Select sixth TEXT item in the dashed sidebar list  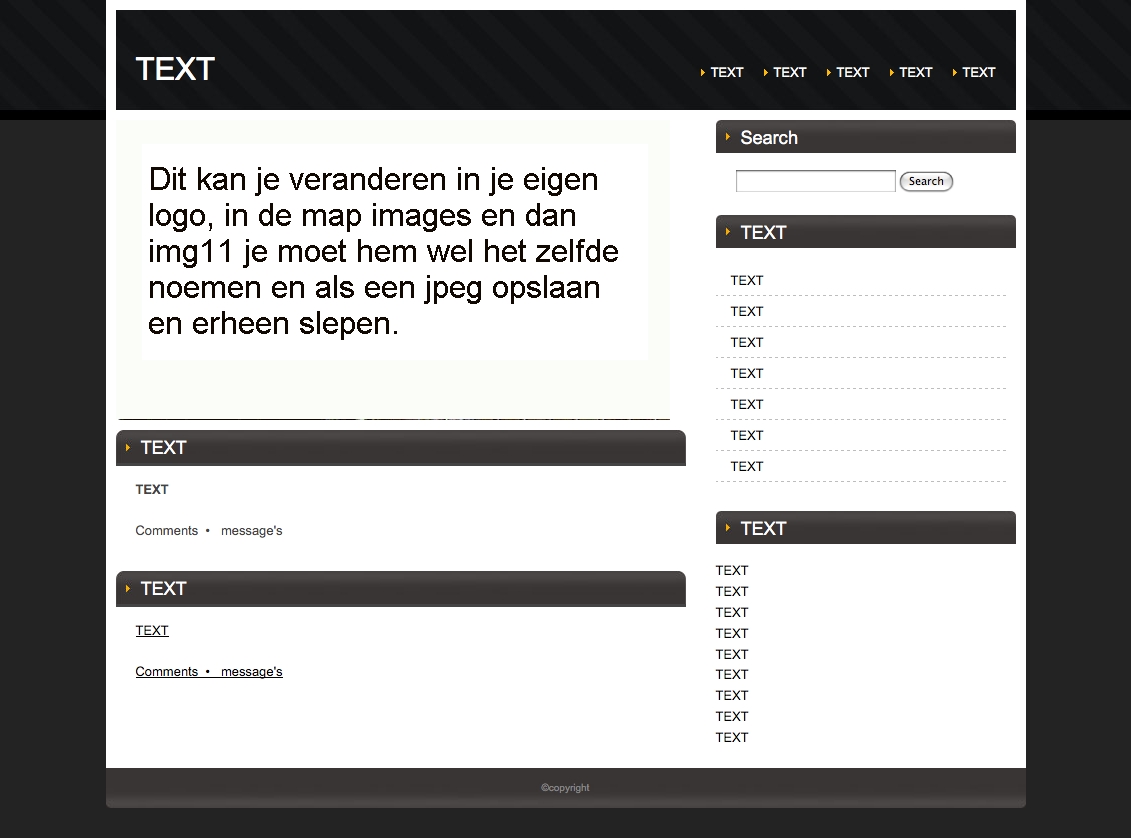click(x=747, y=435)
